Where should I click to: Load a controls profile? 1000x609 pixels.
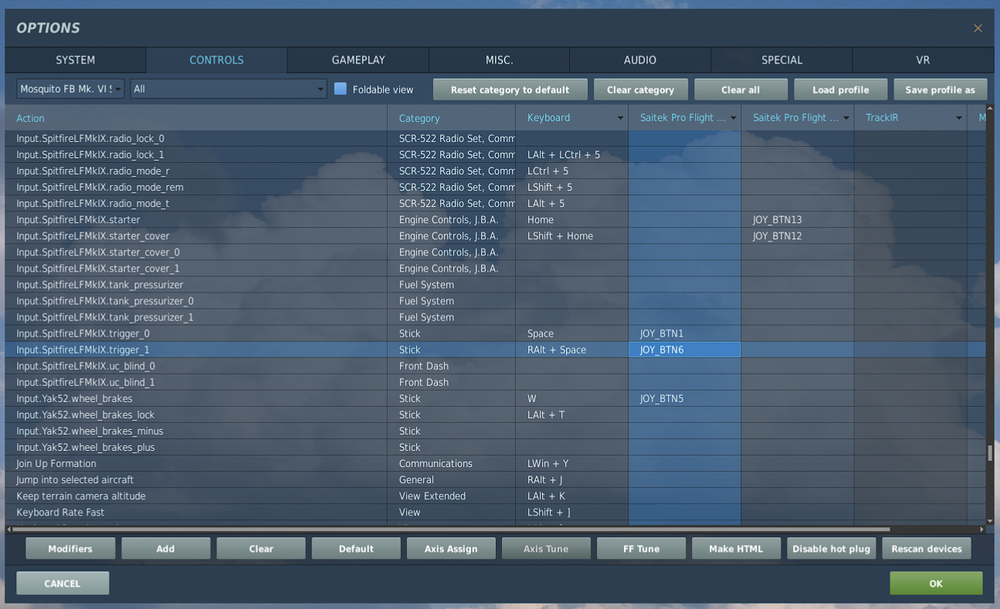tap(840, 89)
